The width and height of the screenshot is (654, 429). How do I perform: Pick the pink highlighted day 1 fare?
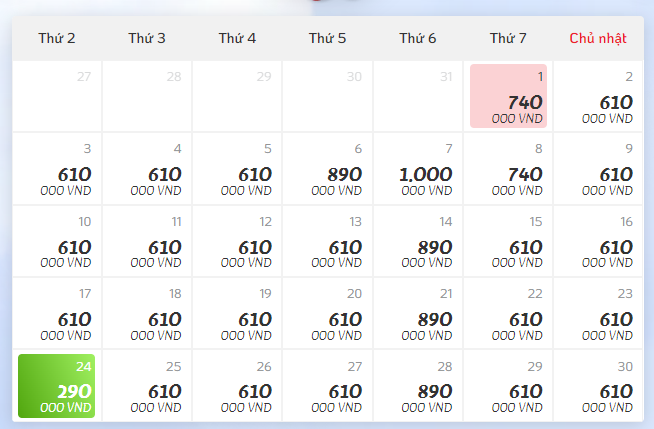coord(508,97)
